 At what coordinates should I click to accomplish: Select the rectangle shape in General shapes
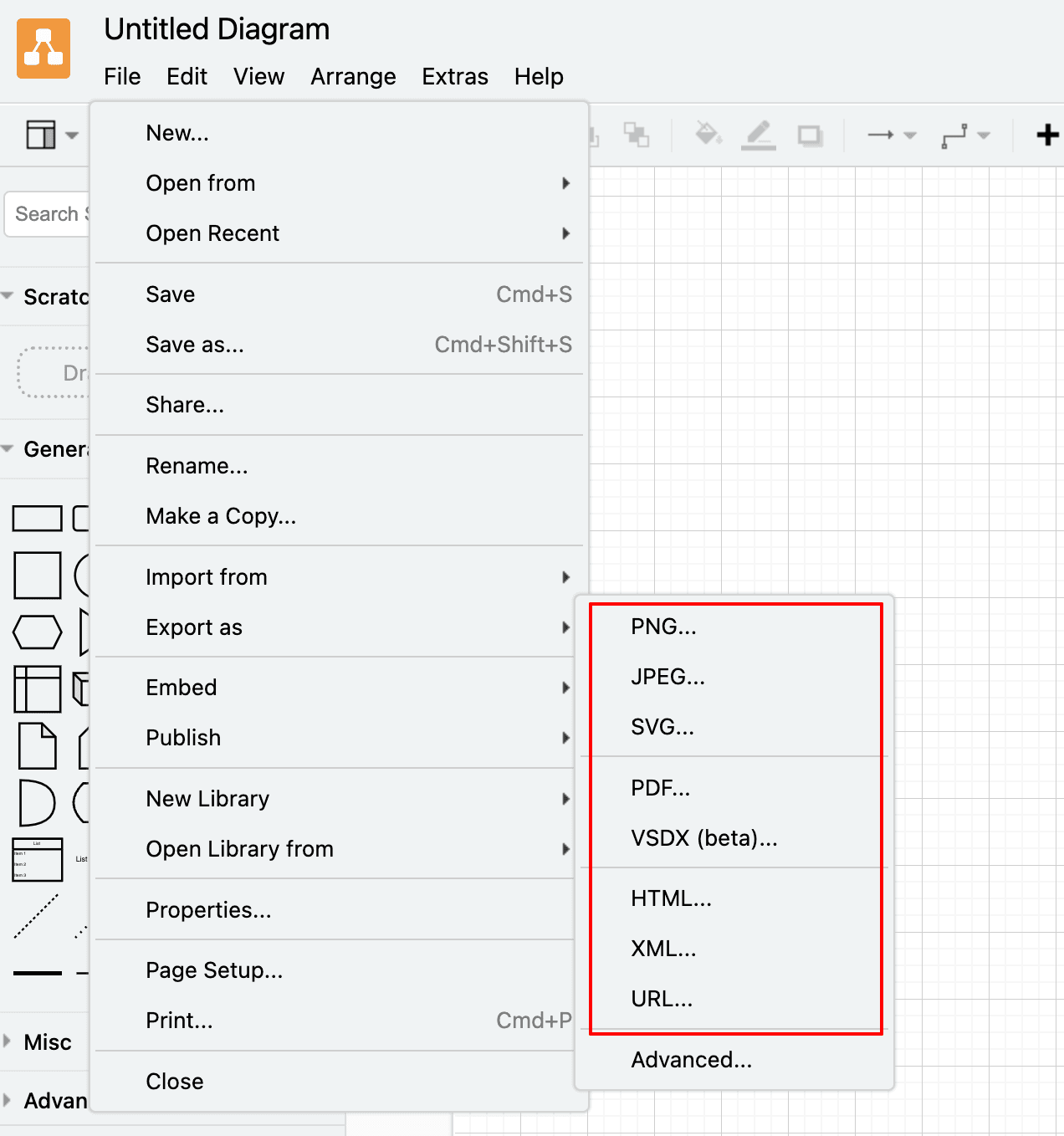[37, 518]
